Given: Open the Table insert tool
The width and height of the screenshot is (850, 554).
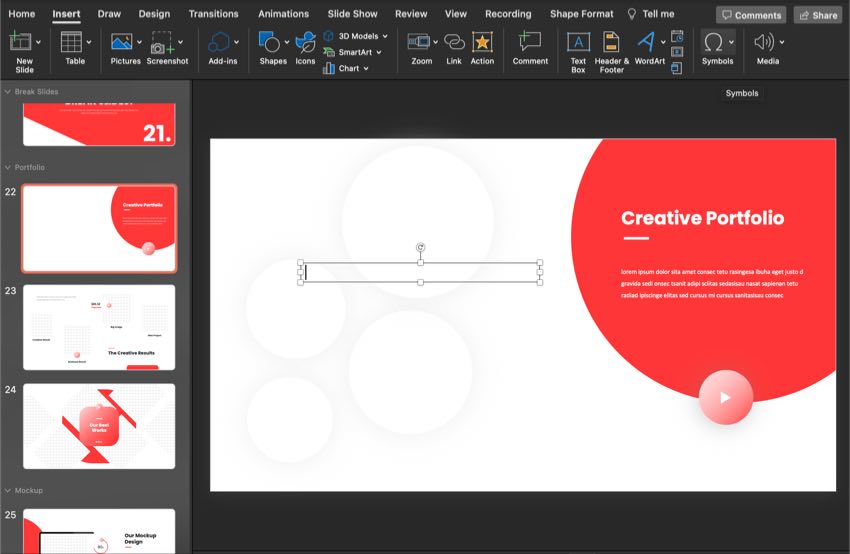Looking at the screenshot, I should point(72,42).
